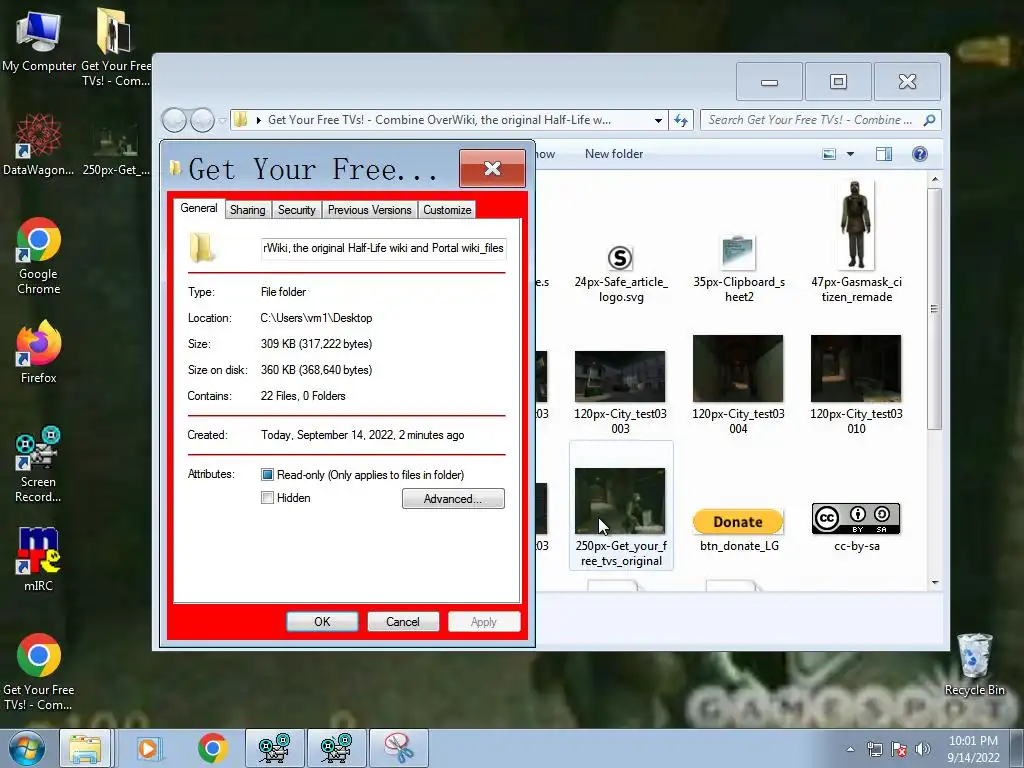The width and height of the screenshot is (1024, 768).
Task: Click the folder name input field
Action: [383, 248]
